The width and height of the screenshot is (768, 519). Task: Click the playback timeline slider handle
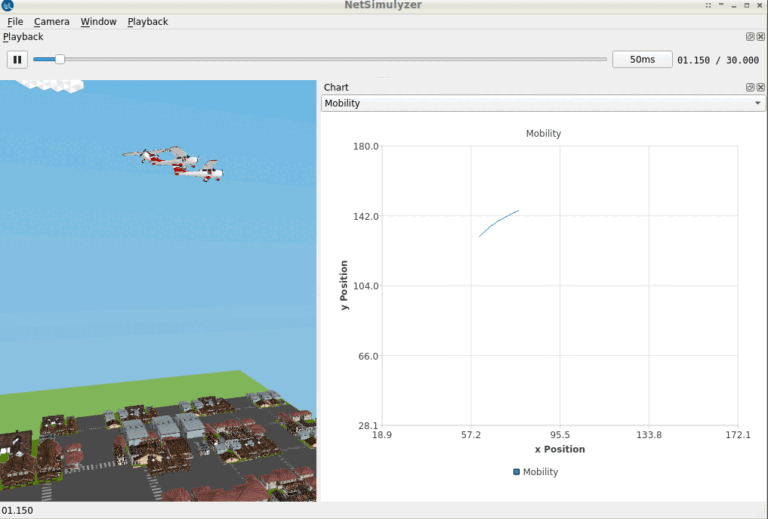click(x=60, y=60)
